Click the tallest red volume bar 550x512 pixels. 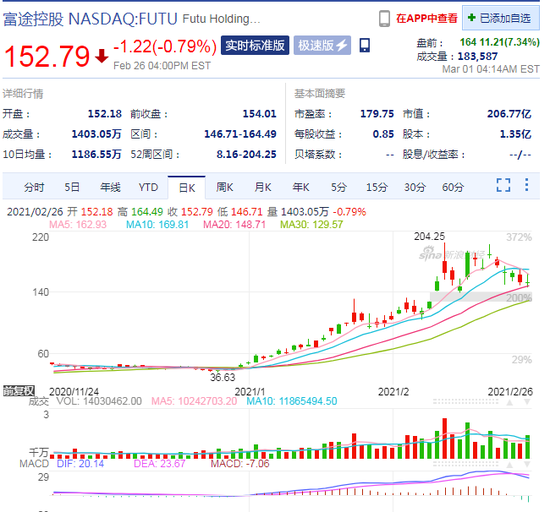[444, 438]
